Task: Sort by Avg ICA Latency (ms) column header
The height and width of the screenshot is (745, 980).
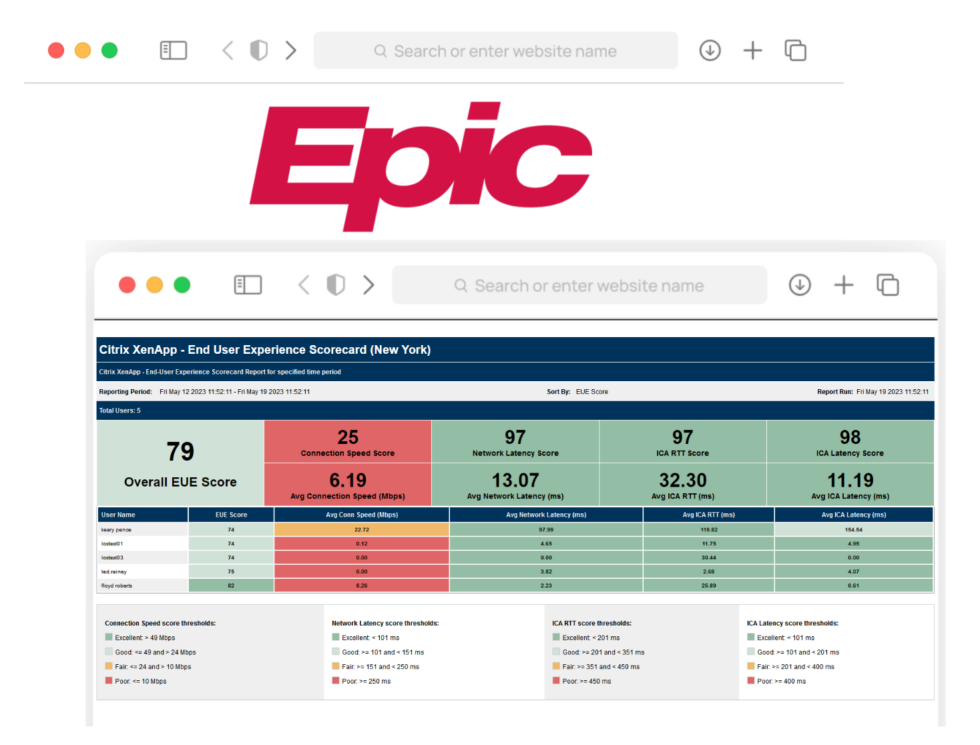Action: point(854,515)
